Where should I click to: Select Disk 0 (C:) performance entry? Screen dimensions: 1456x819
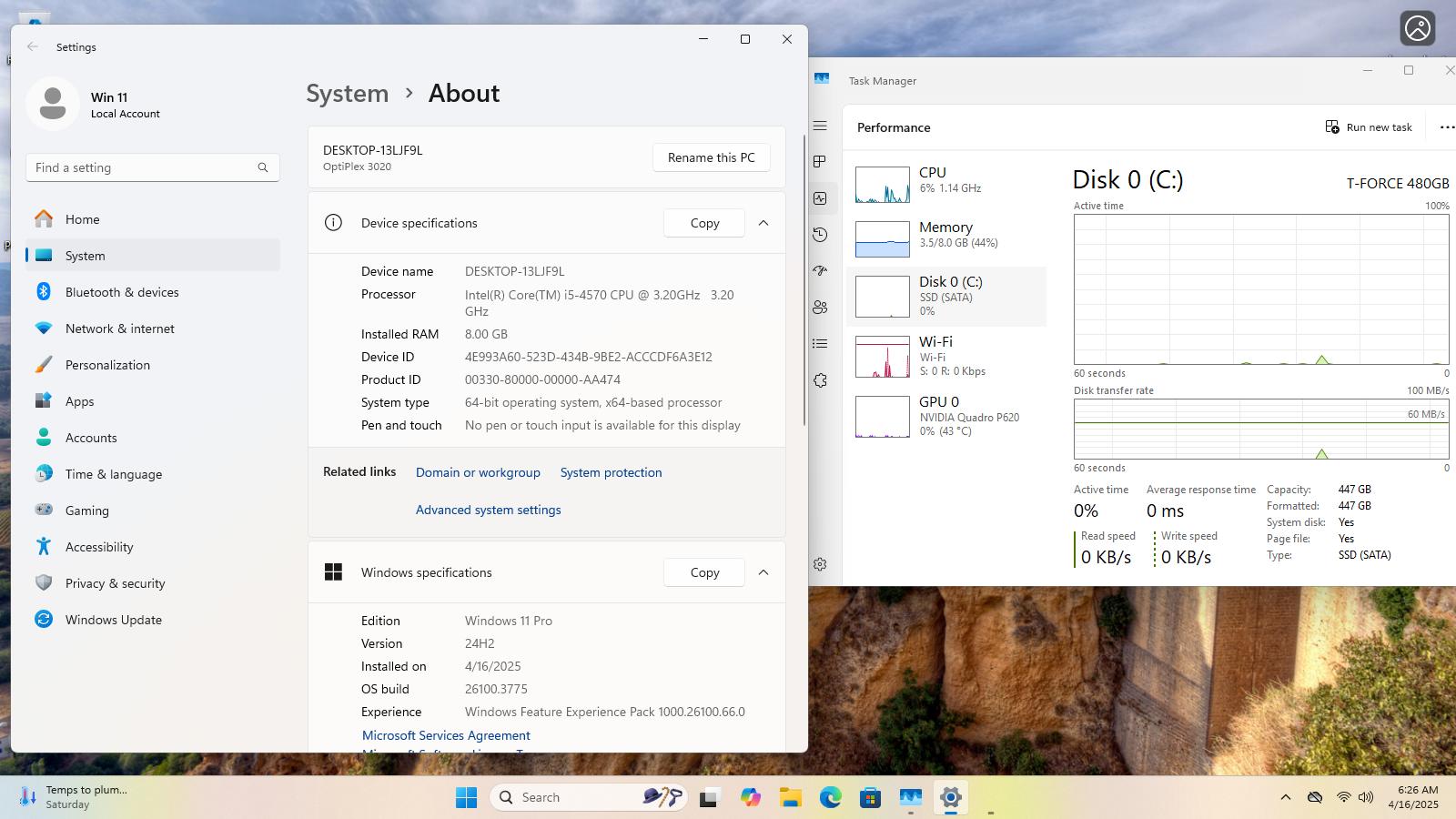coord(946,297)
